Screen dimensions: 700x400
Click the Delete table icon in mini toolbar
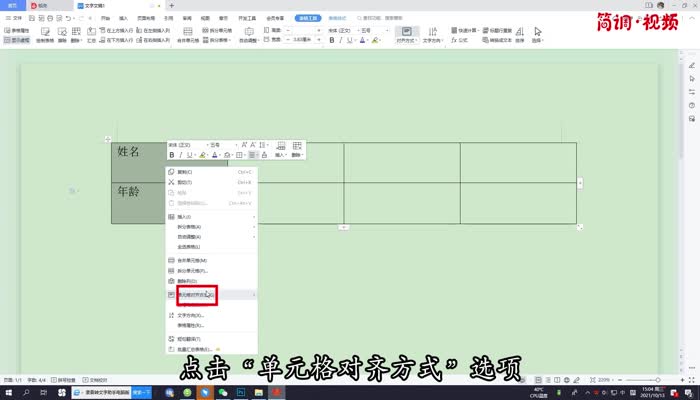[298, 150]
